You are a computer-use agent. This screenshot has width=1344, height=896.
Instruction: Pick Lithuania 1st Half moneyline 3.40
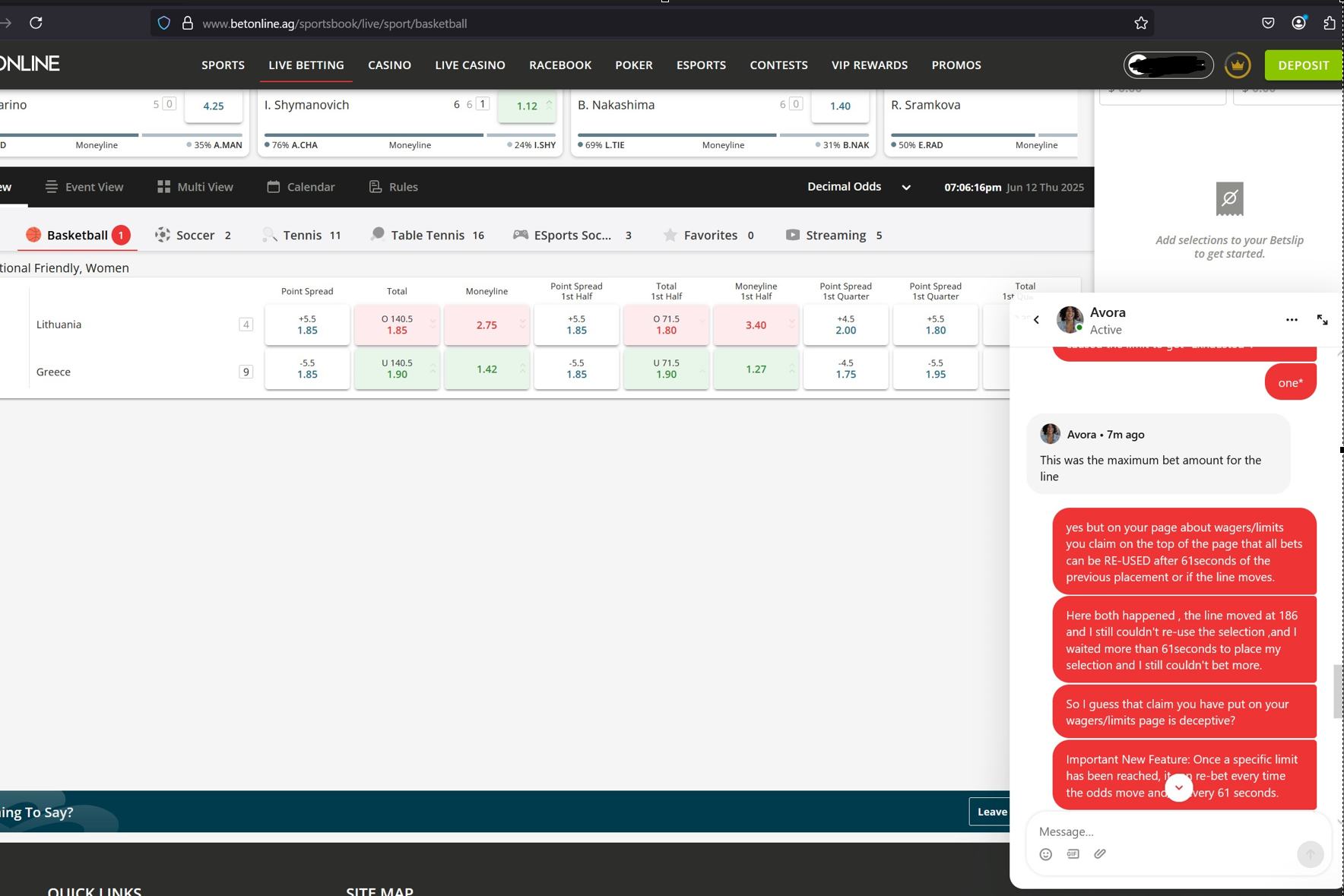pos(756,325)
